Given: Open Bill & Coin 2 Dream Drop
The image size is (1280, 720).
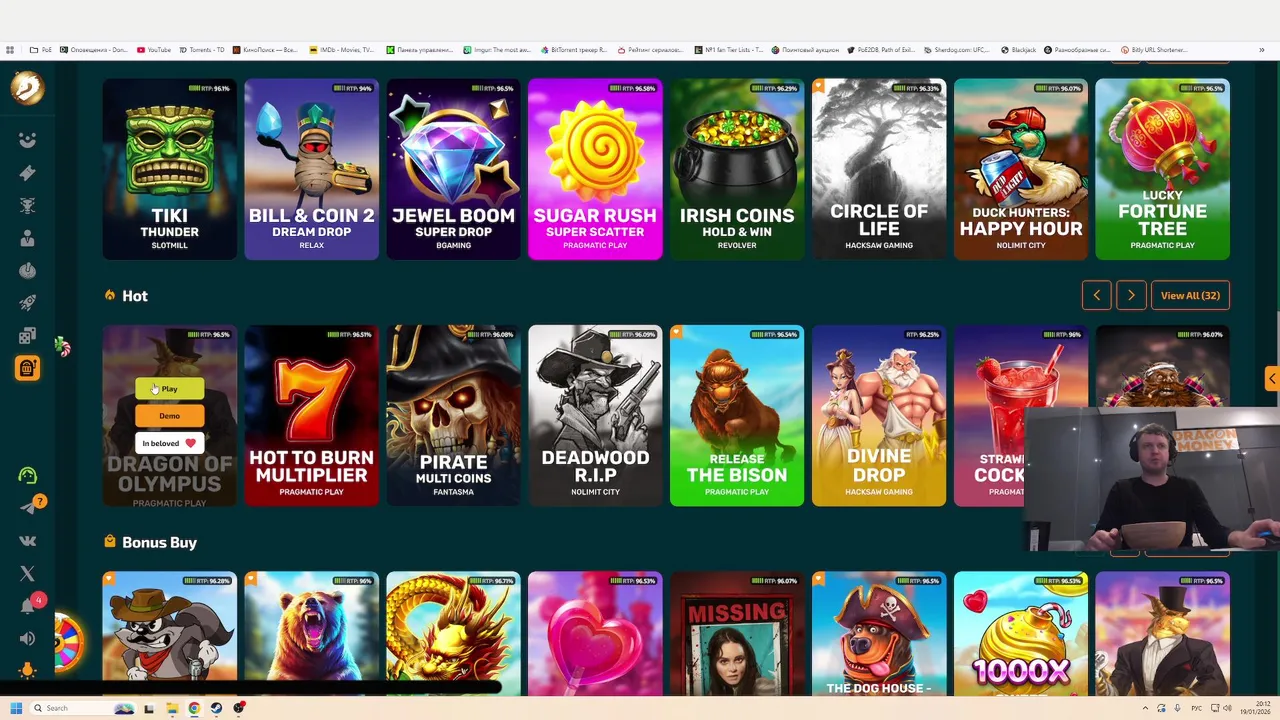Looking at the screenshot, I should tap(312, 169).
